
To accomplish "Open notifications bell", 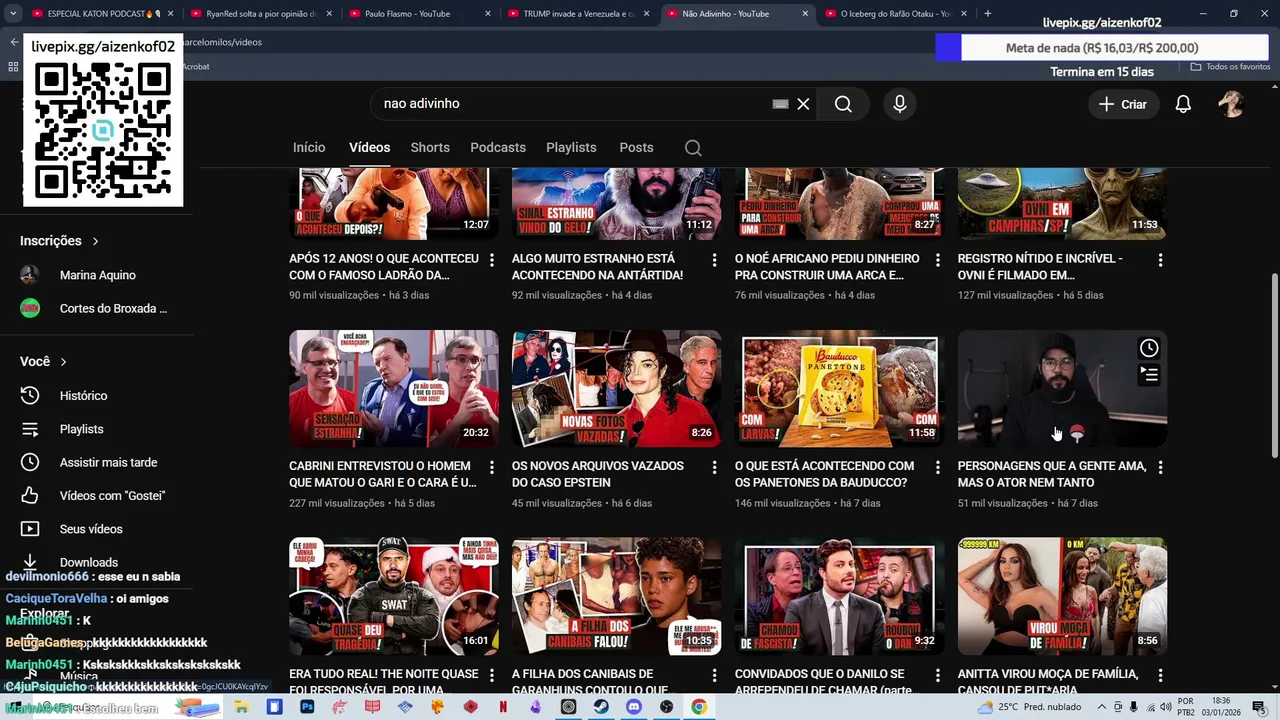I will [1183, 104].
